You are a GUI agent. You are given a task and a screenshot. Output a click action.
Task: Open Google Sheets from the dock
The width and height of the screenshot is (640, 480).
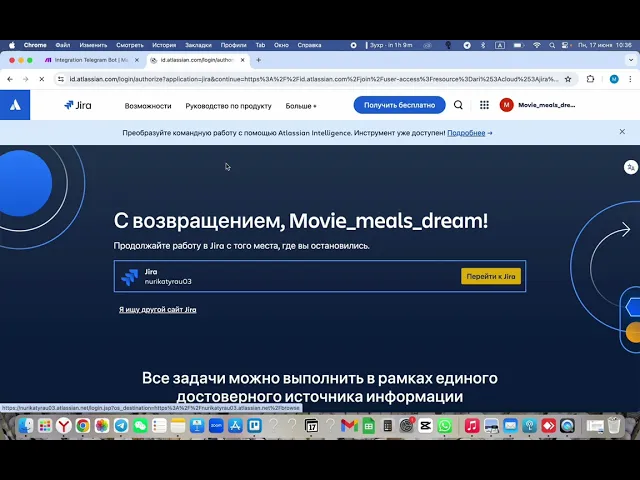click(x=369, y=426)
